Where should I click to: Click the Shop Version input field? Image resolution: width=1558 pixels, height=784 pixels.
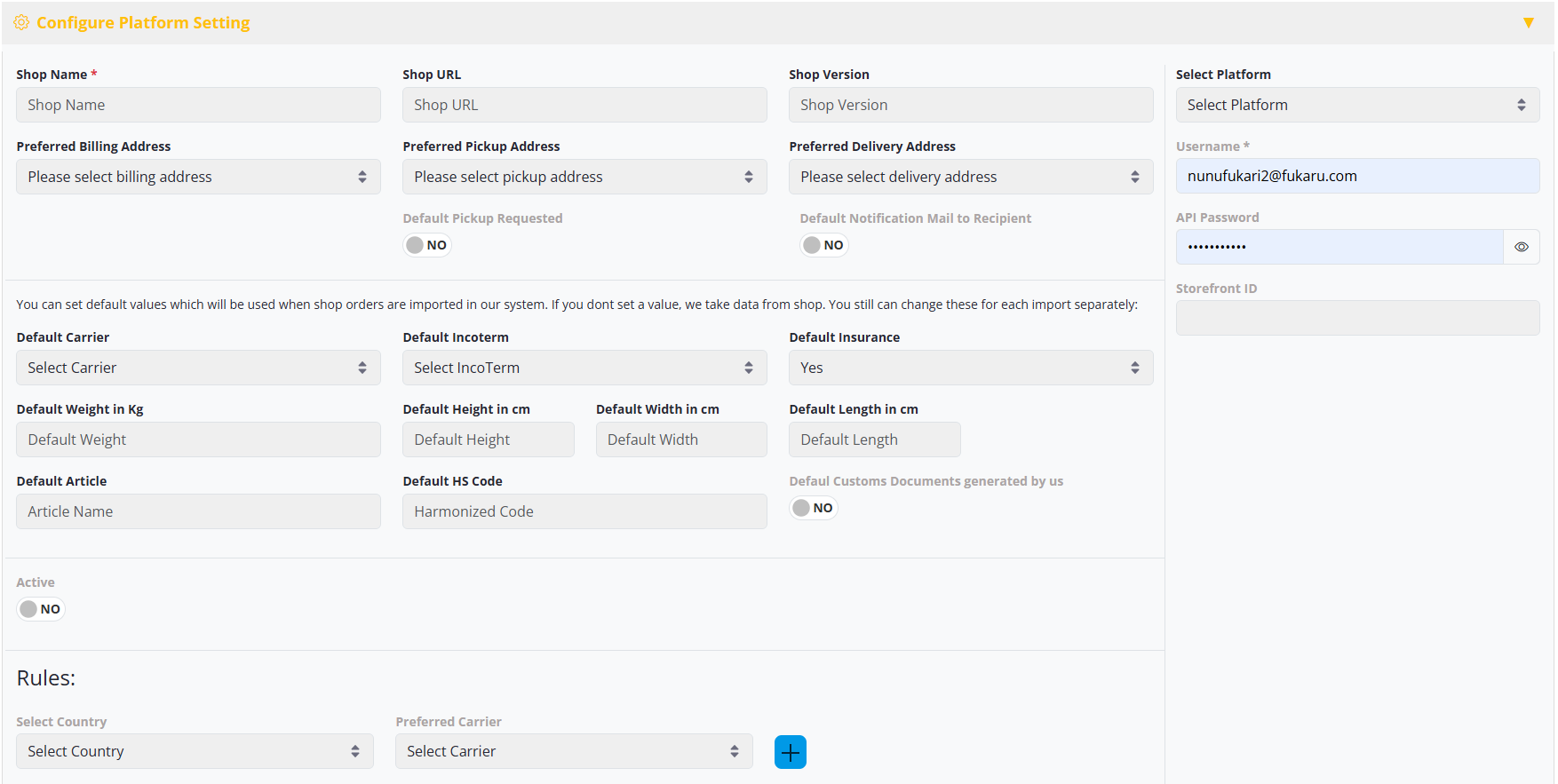[971, 105]
